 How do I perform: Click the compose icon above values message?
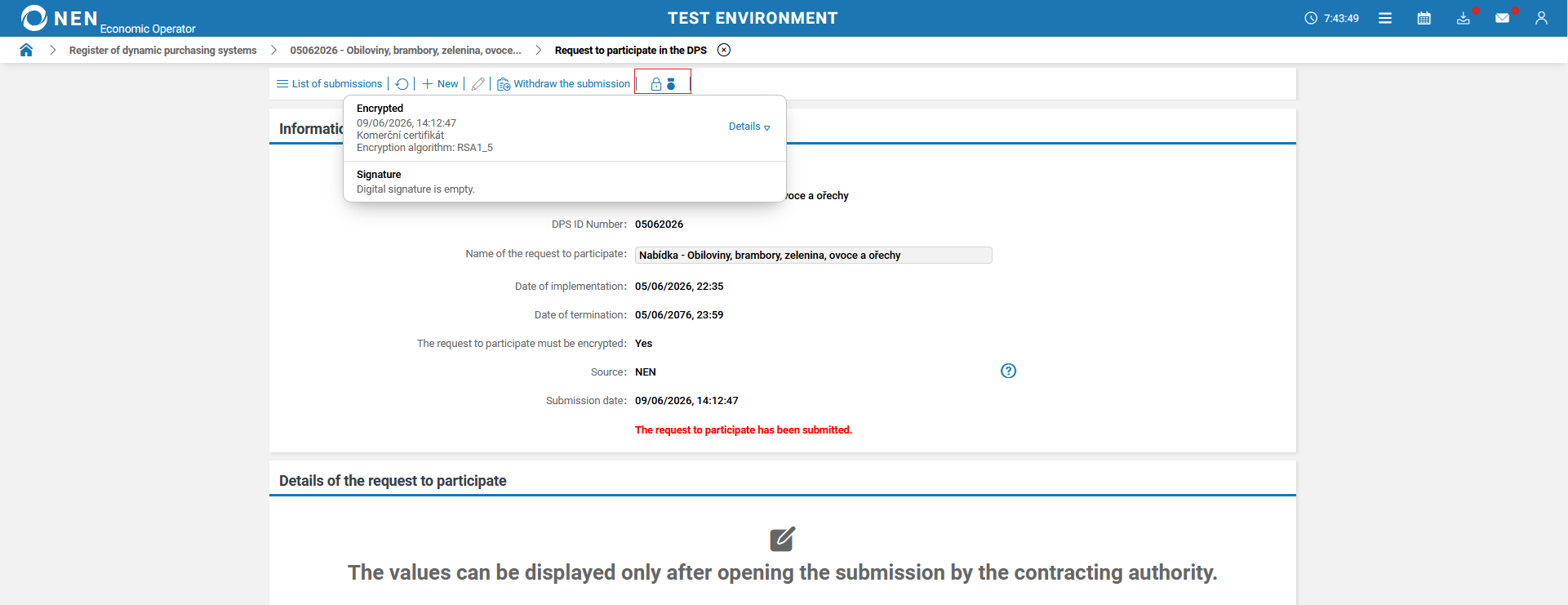[x=783, y=539]
